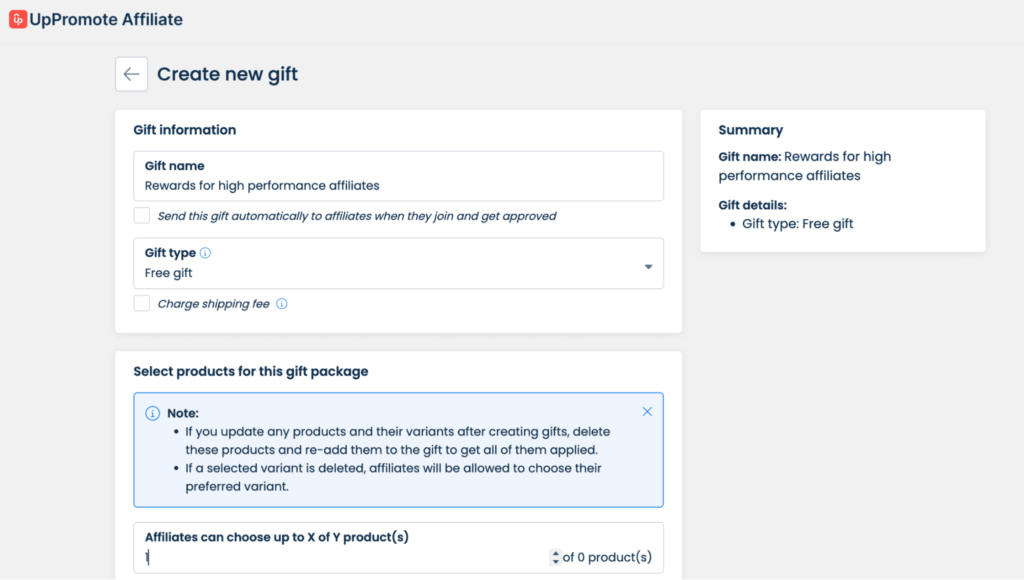The height and width of the screenshot is (580, 1024).
Task: Click the Select products for this gift package heading
Action: [x=251, y=372]
